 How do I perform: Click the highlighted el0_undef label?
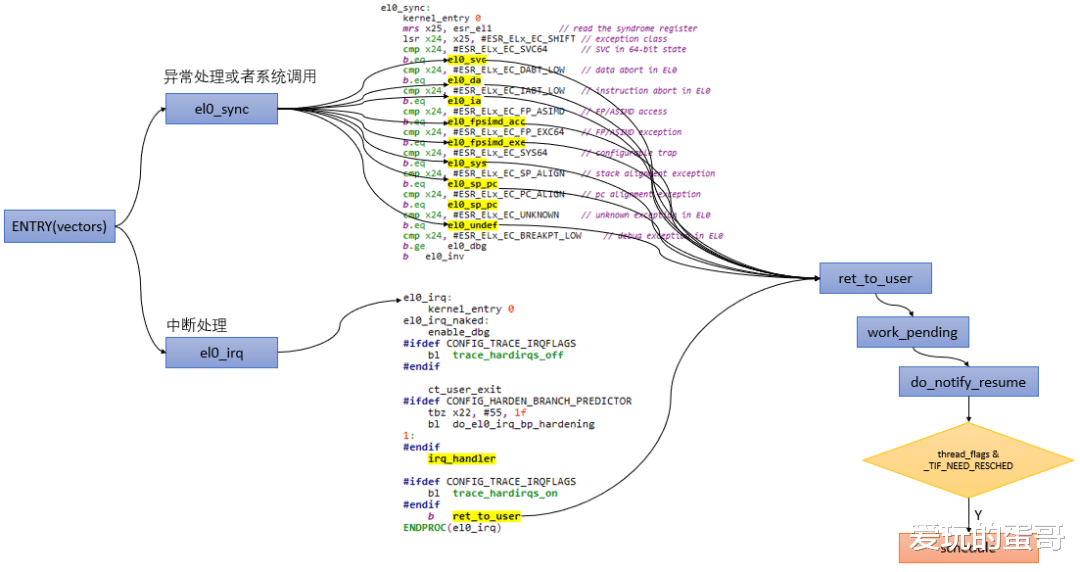pos(472,225)
